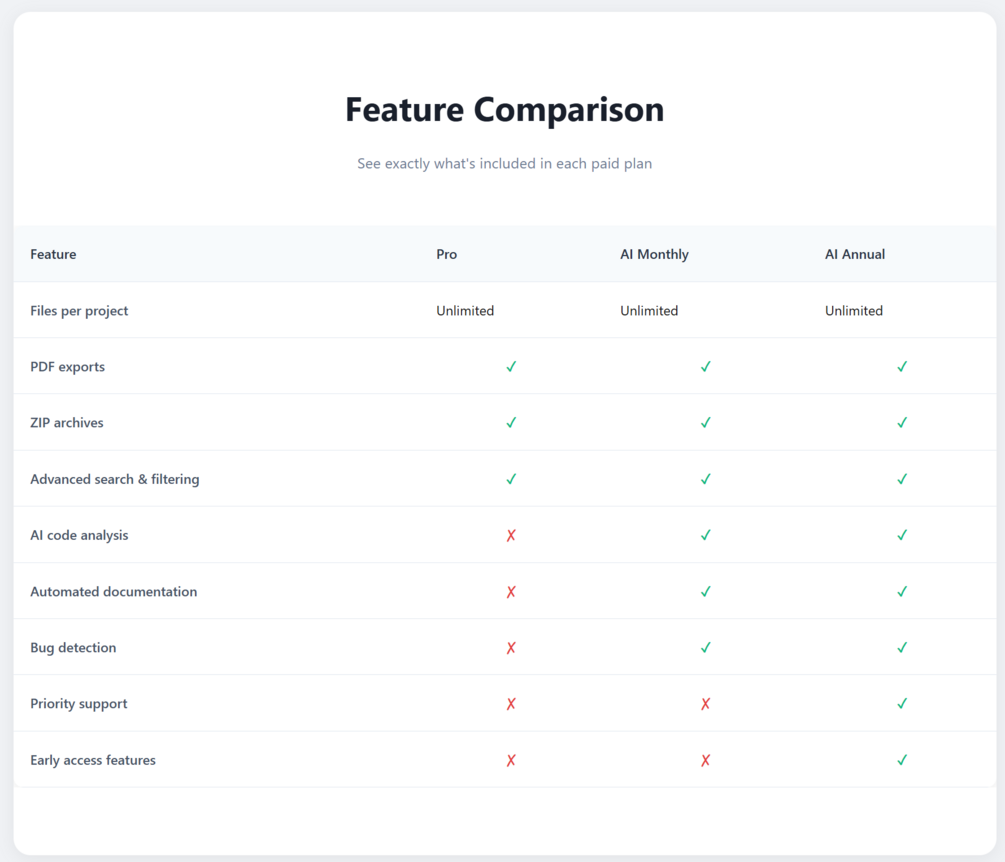The image size is (1005, 862).
Task: Click AI Monthly checkmark for ZIP archives
Action: click(x=705, y=423)
